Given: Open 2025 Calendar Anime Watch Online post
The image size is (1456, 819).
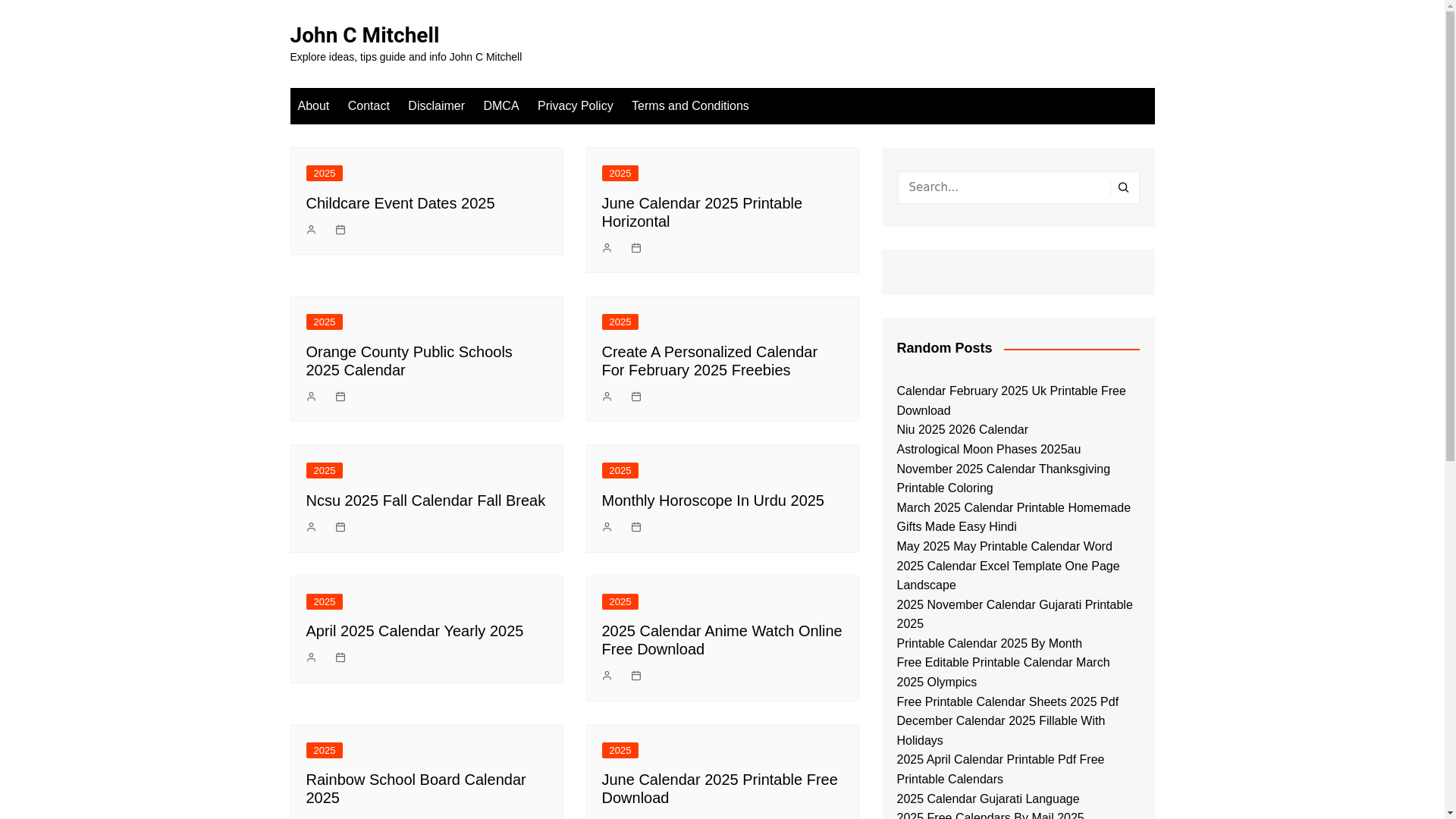Looking at the screenshot, I should [722, 640].
